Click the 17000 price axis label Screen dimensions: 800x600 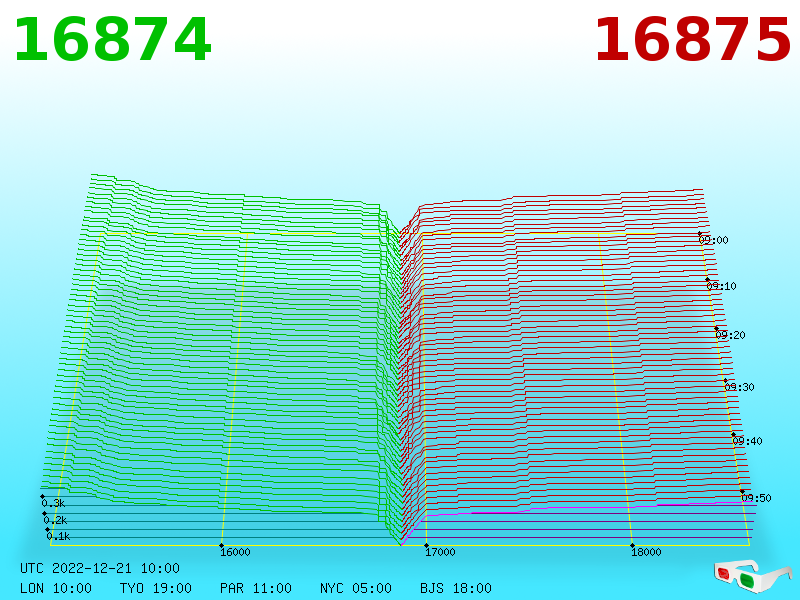pos(440,552)
